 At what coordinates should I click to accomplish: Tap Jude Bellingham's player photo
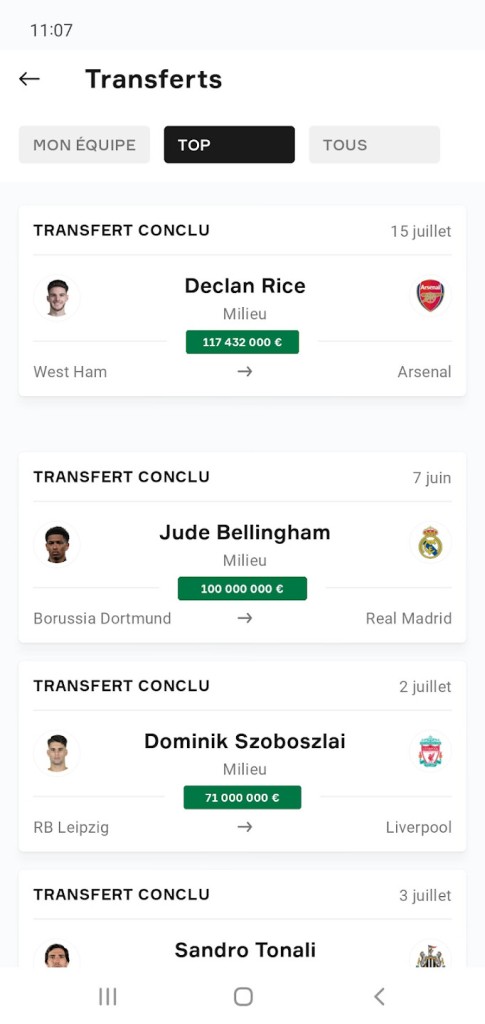click(57, 544)
